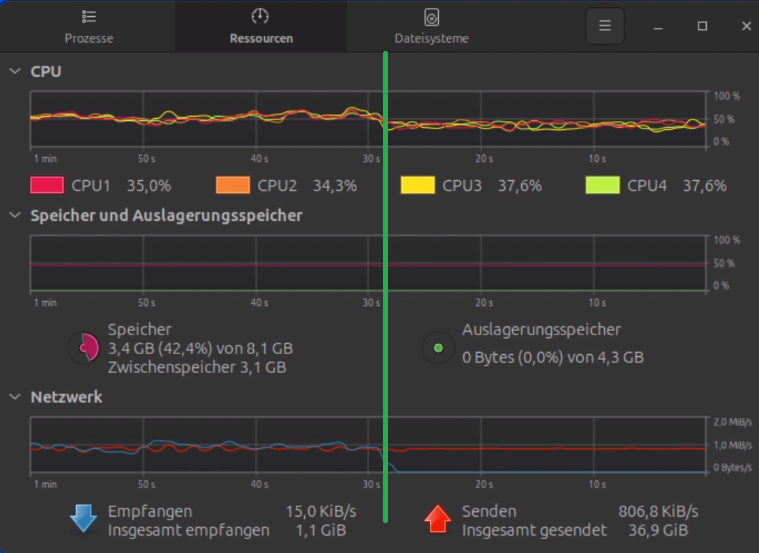Maximize the system monitor window

coord(702,26)
